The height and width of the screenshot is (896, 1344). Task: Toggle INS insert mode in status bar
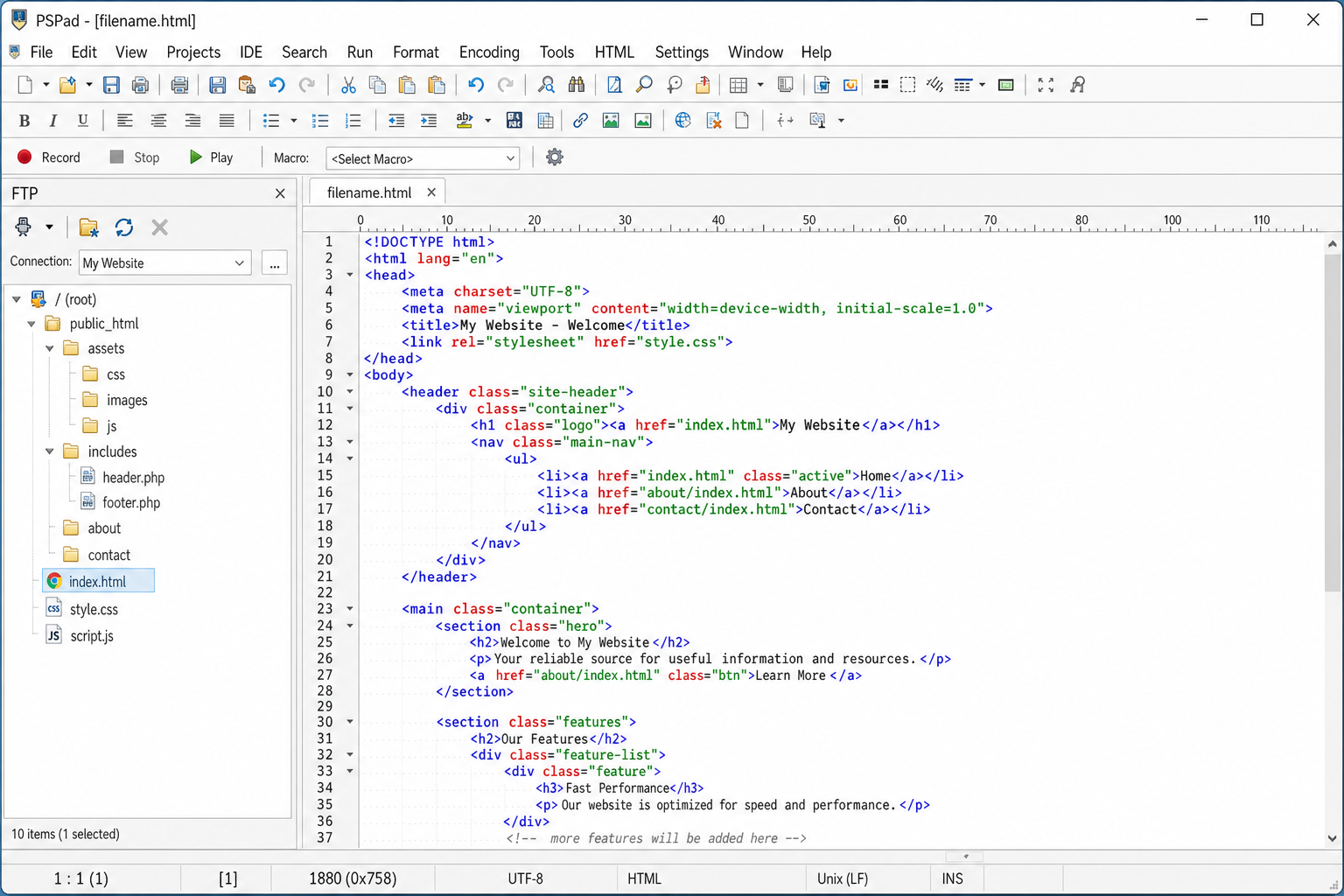(953, 878)
